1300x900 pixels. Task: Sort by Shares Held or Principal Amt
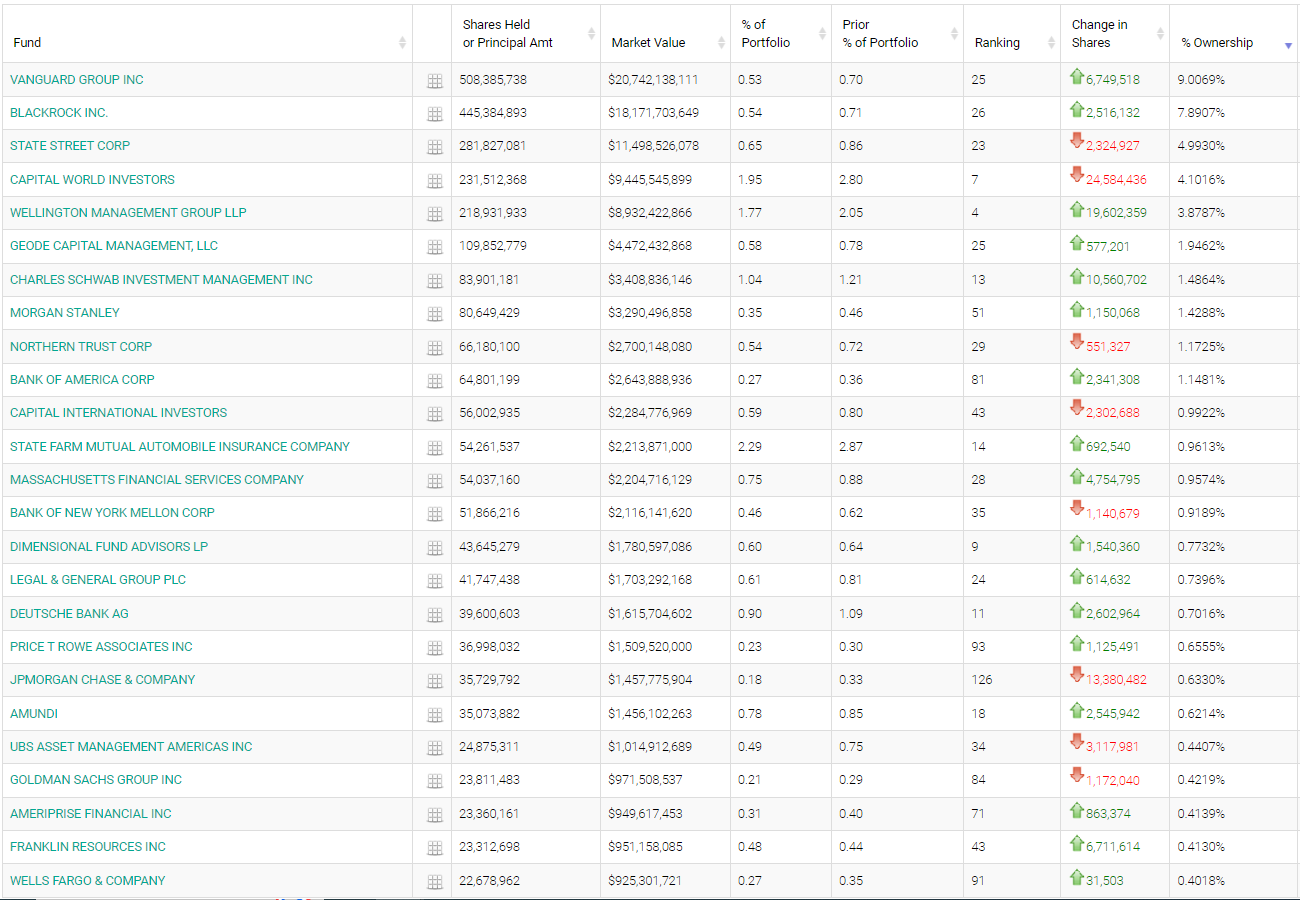(x=526, y=34)
